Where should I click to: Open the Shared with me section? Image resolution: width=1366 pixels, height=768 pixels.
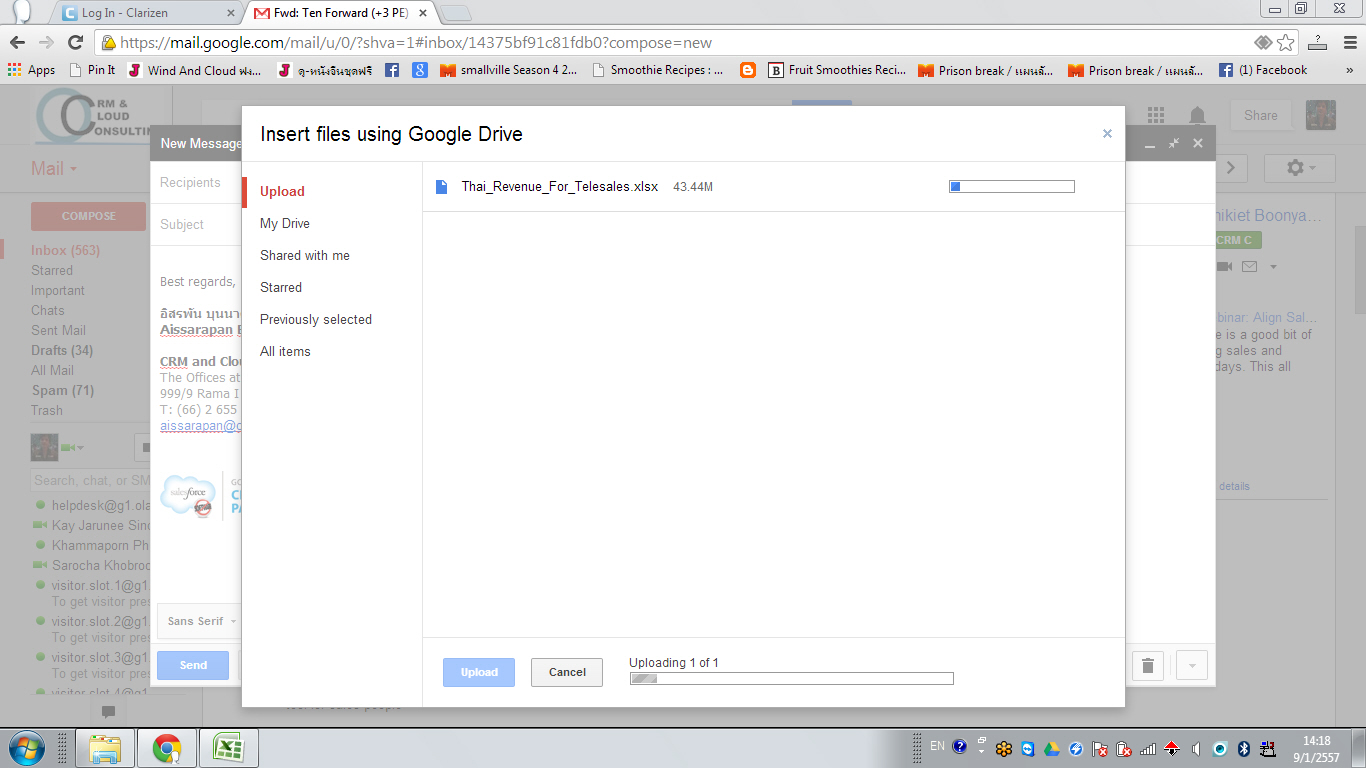click(305, 255)
